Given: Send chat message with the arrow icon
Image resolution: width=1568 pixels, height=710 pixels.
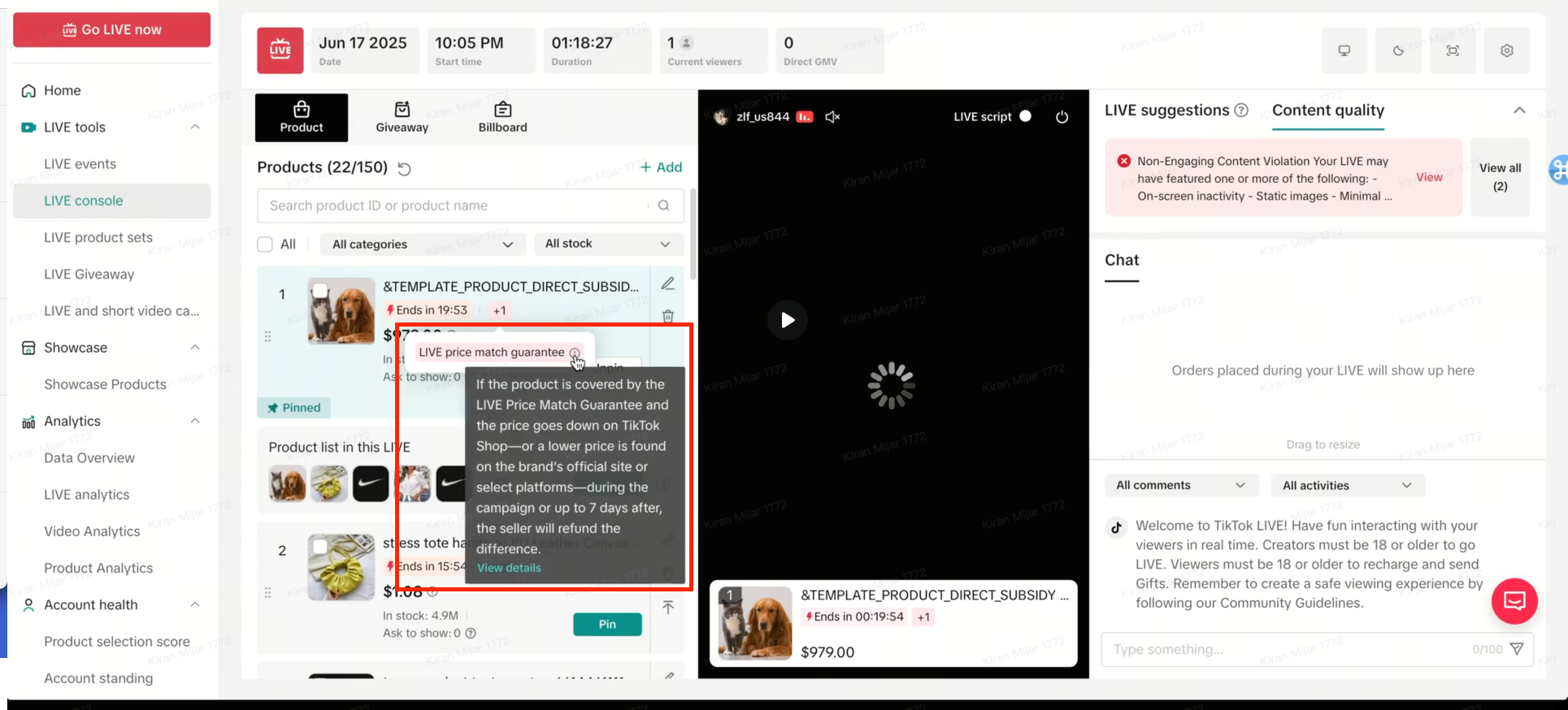Looking at the screenshot, I should 1517,648.
